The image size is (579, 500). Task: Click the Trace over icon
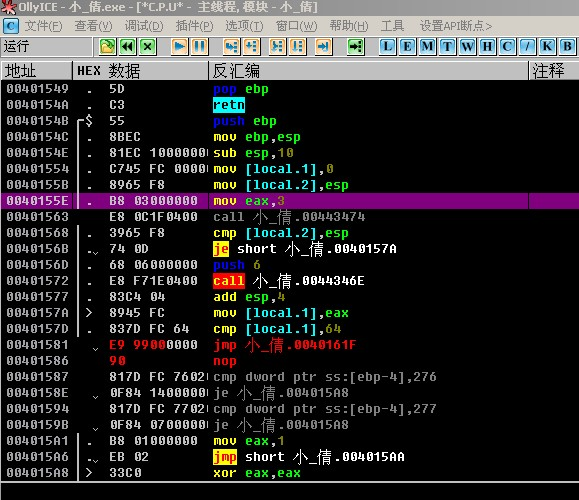coord(297,47)
